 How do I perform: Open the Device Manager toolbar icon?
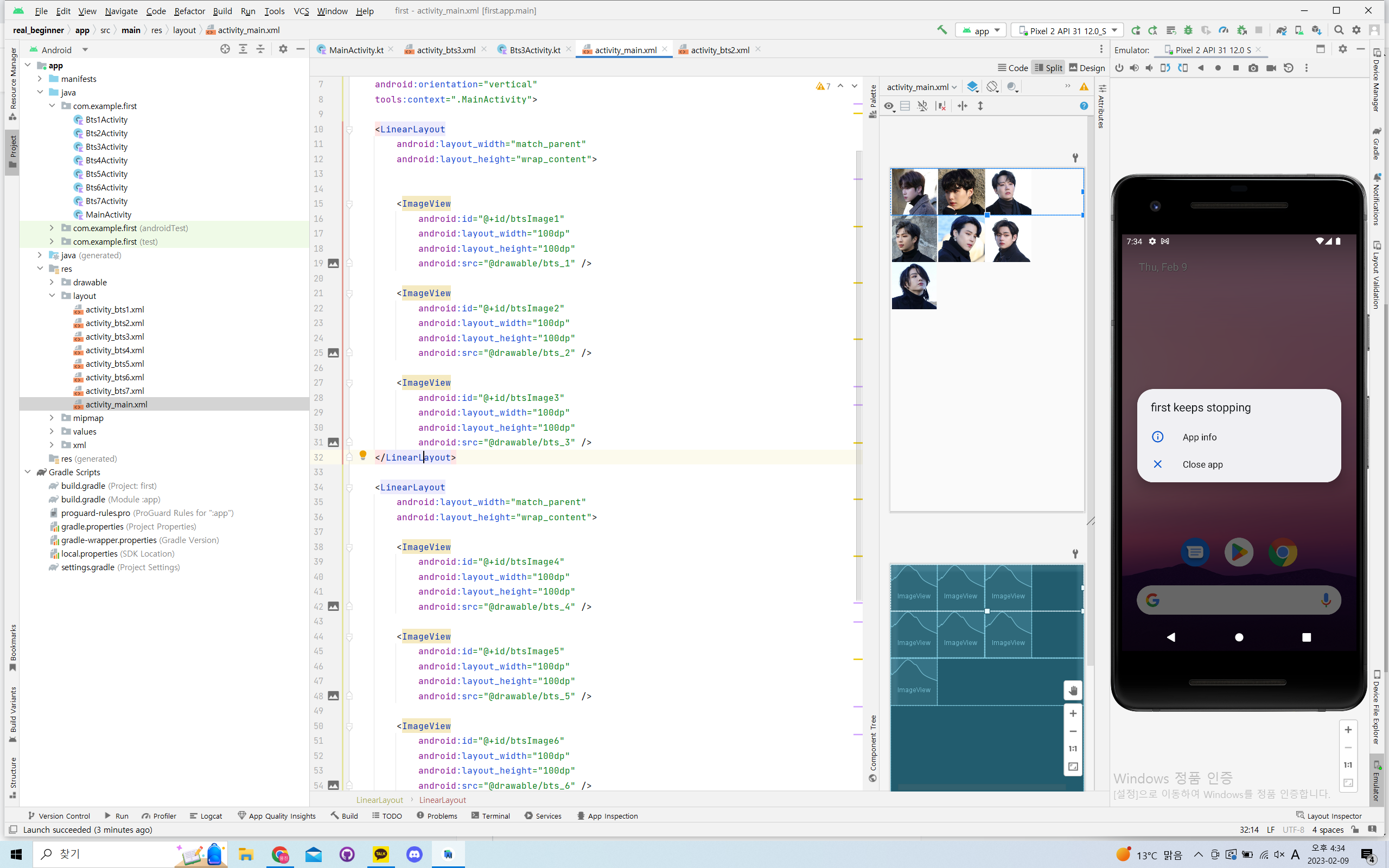(1299, 30)
